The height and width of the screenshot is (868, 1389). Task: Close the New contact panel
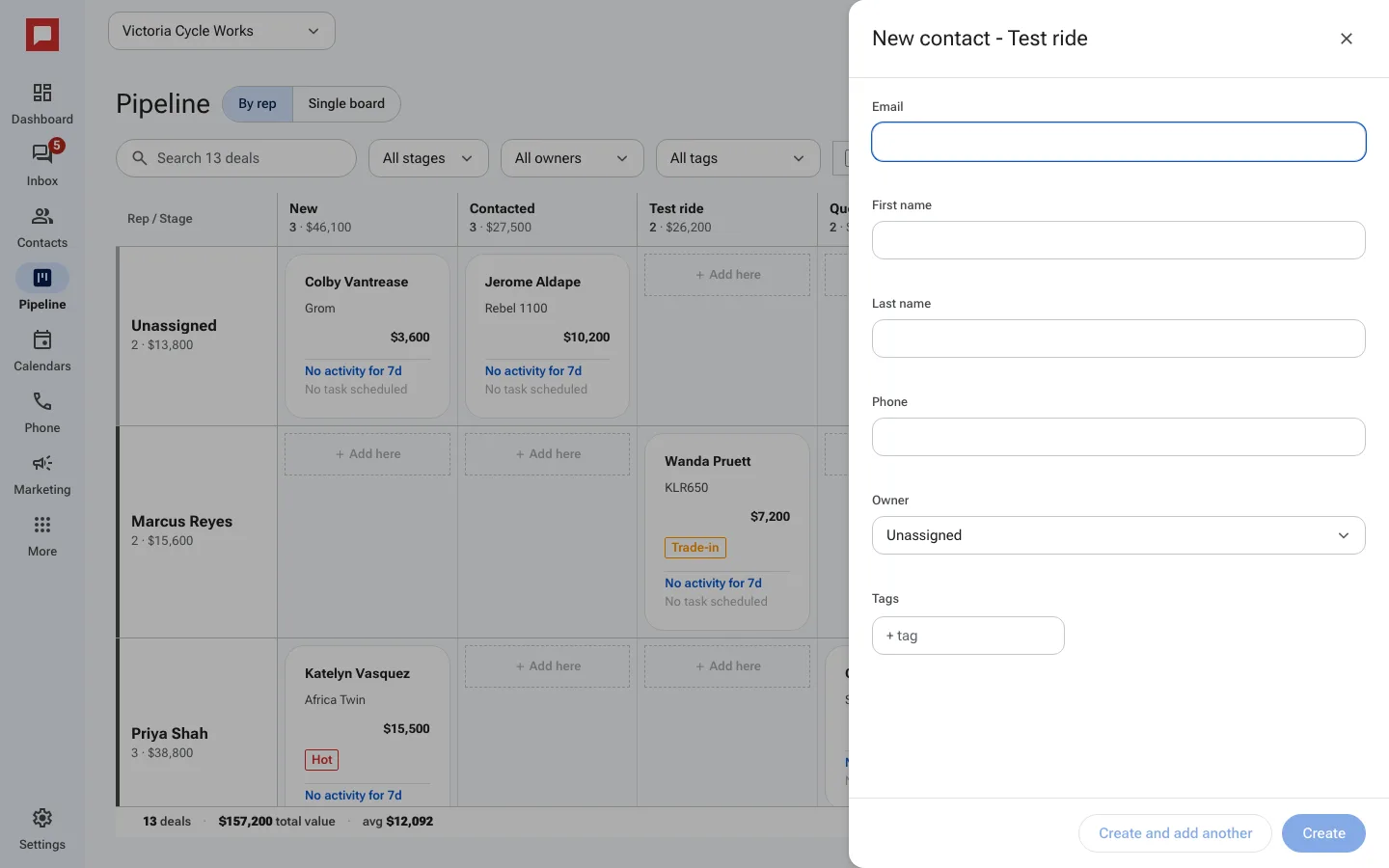[1347, 39]
